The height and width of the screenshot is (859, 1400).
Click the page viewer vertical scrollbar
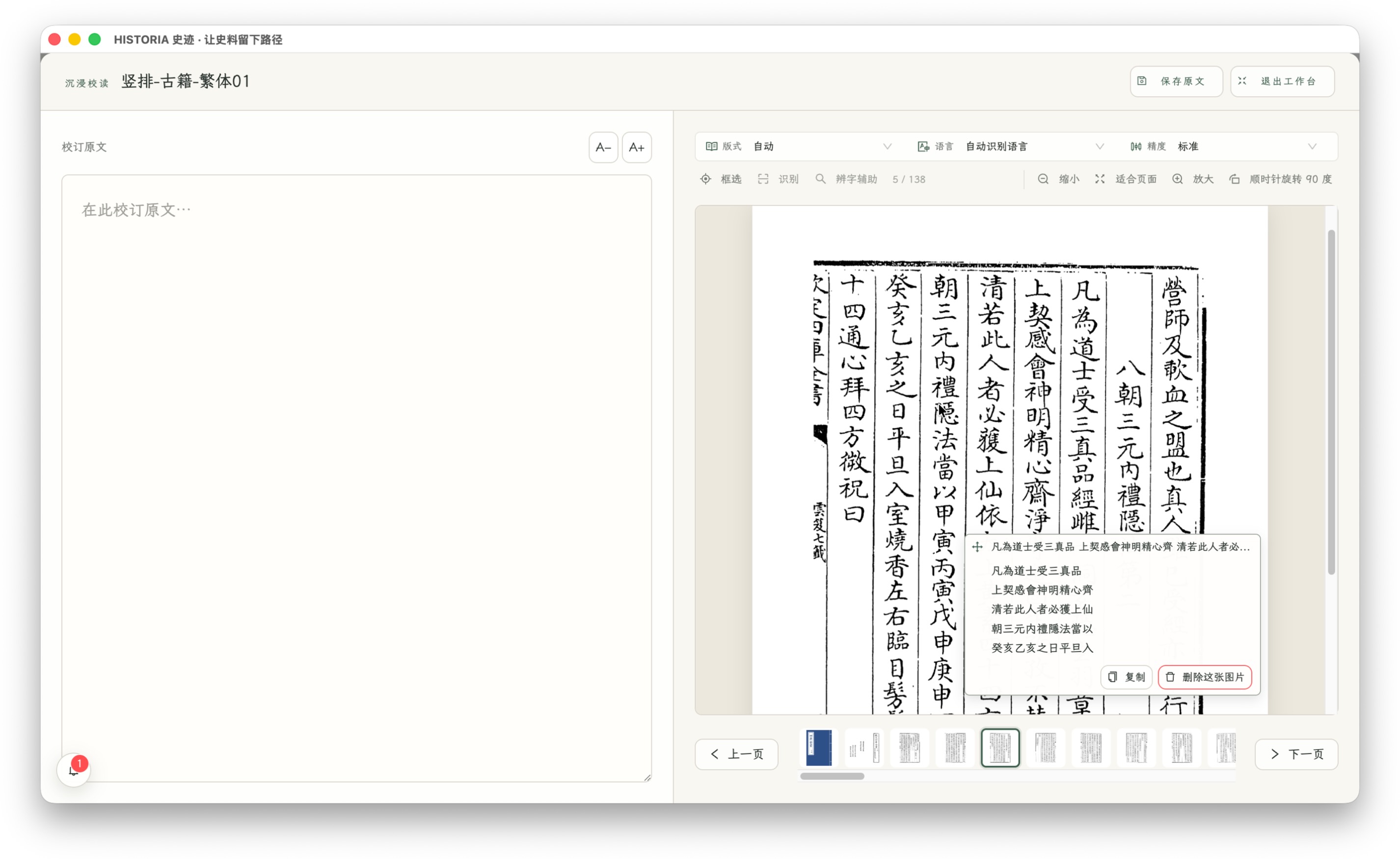(1331, 402)
